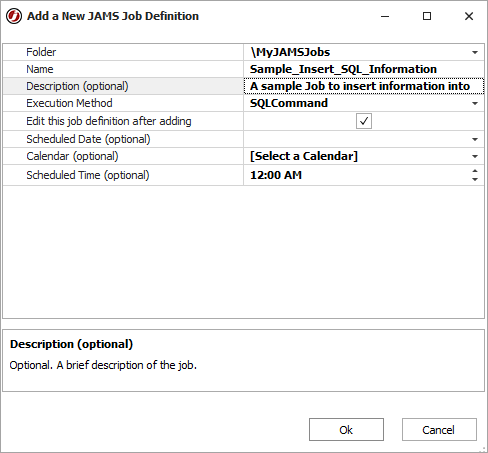
Task: Click the SQLCommand execution method value
Action: [x=289, y=103]
